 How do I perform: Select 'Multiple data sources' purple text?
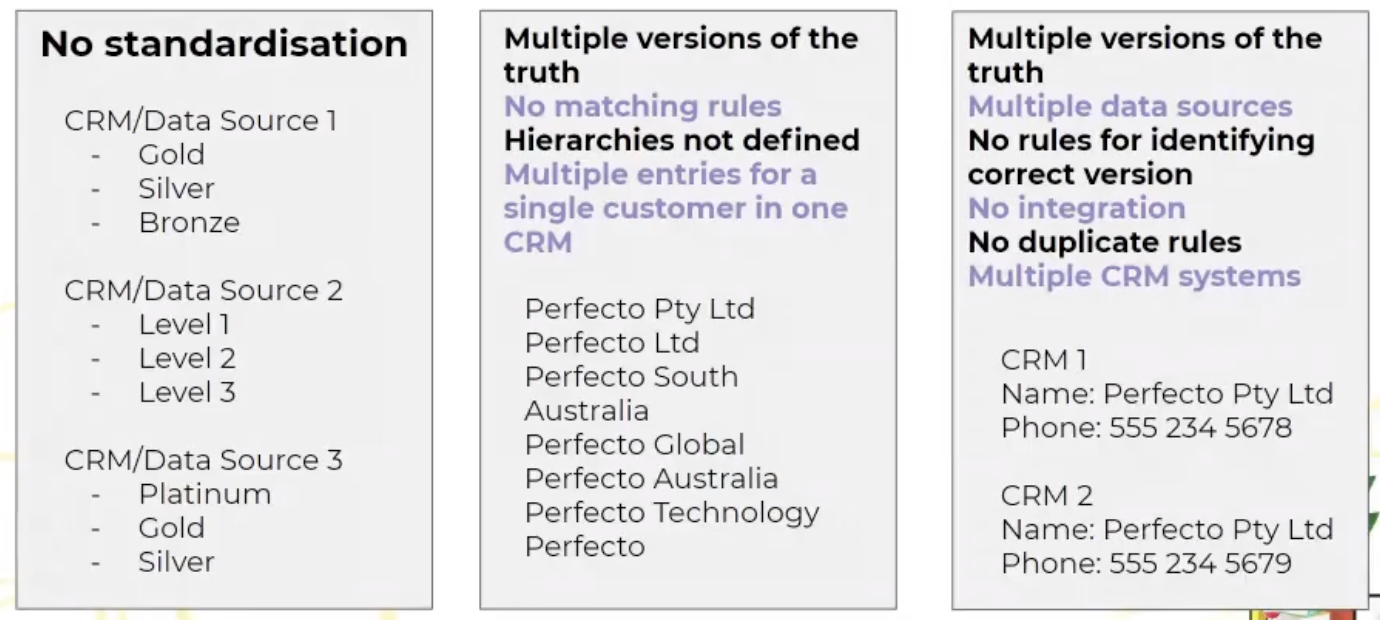1130,106
